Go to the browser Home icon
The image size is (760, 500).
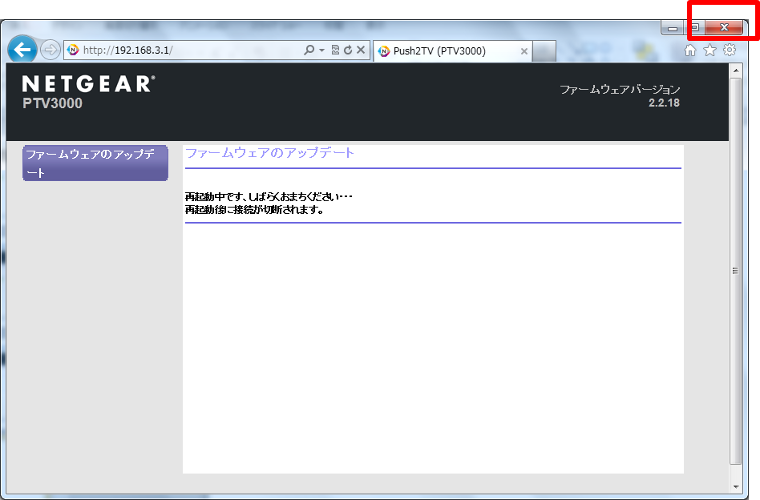690,50
